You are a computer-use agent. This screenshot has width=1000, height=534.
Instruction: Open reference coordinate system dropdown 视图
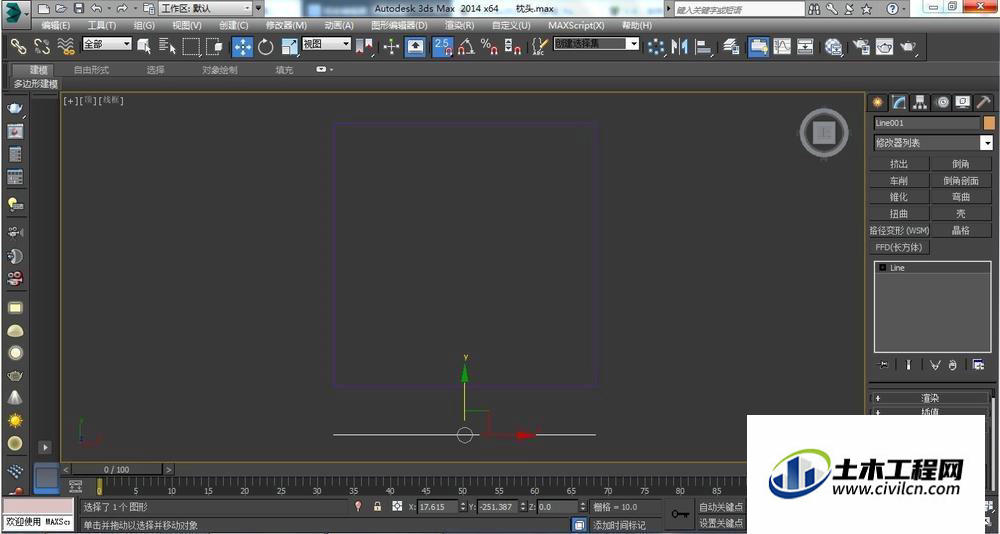coord(327,44)
